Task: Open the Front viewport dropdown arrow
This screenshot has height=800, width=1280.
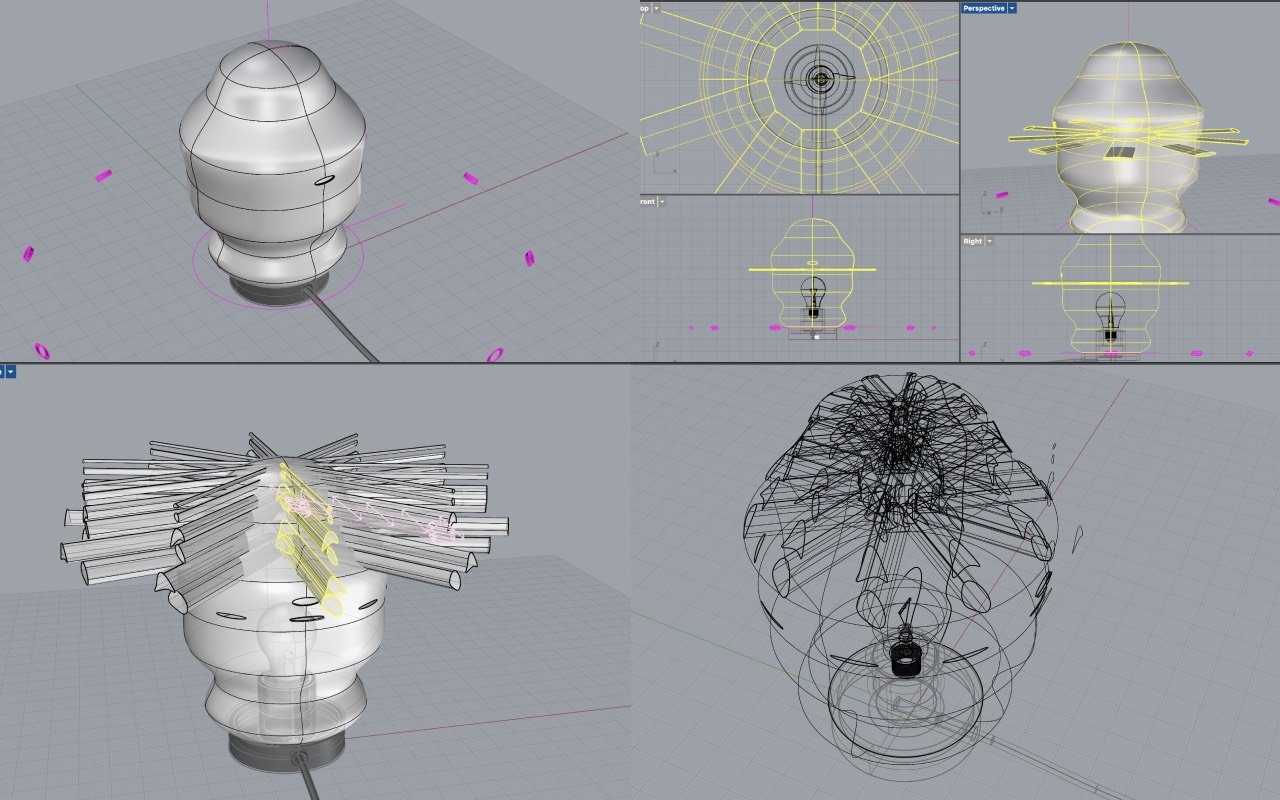Action: click(x=661, y=201)
